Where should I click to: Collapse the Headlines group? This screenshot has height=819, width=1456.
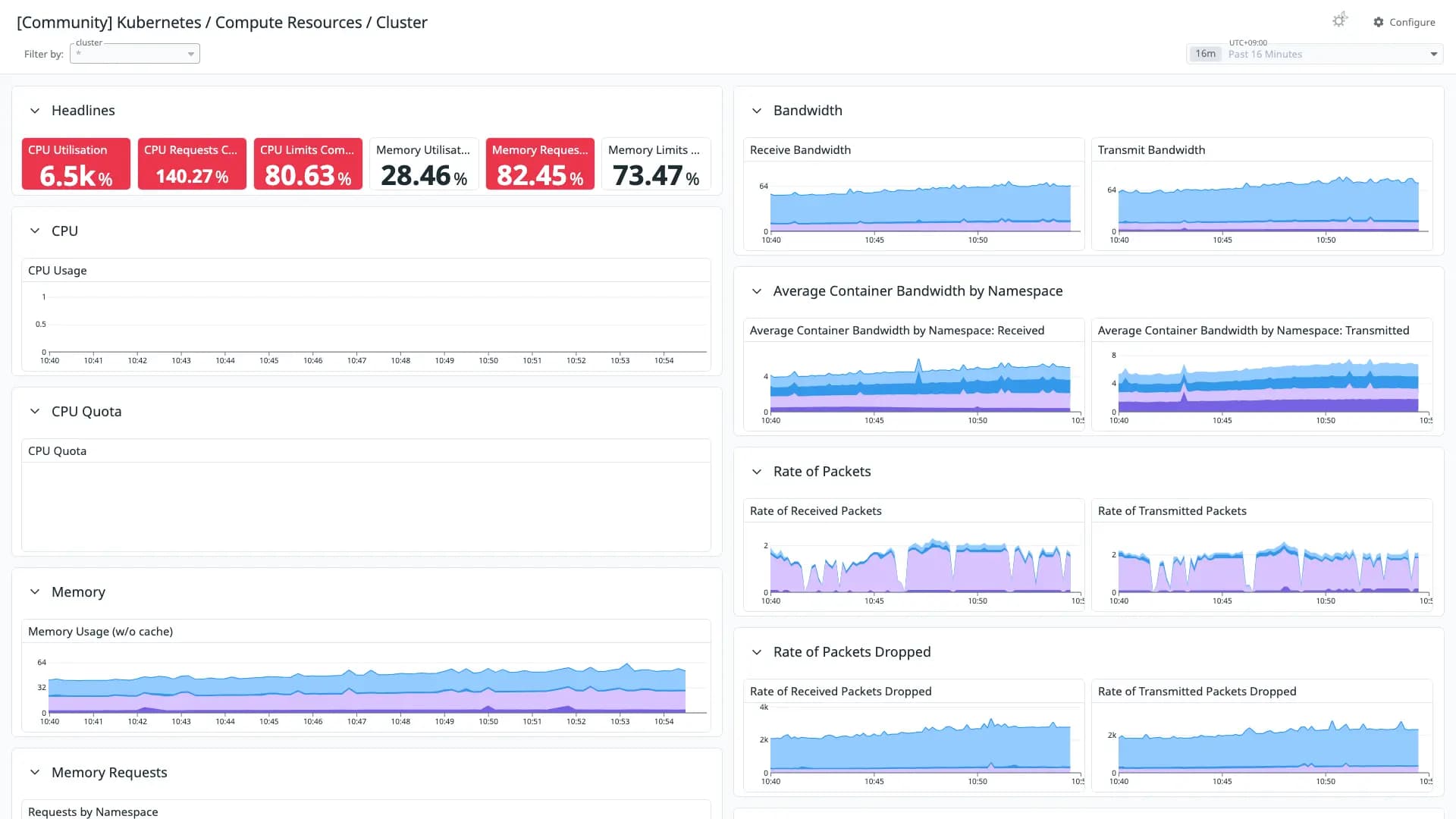click(35, 111)
